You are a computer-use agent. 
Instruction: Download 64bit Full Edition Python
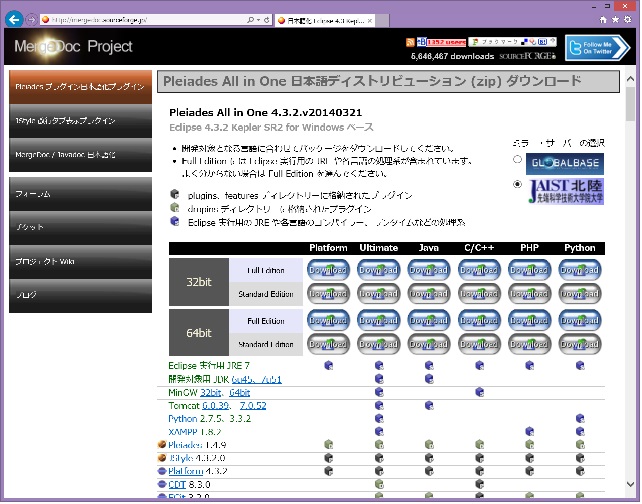[580, 321]
